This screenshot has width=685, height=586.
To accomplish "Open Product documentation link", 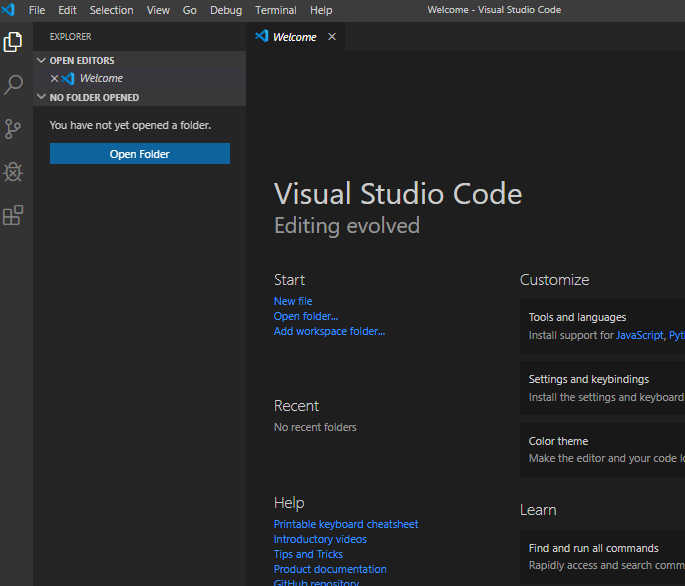I will [330, 569].
